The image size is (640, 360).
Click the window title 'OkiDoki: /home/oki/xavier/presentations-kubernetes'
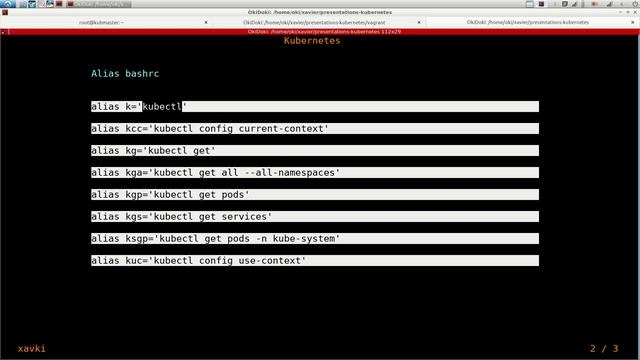click(x=320, y=12)
